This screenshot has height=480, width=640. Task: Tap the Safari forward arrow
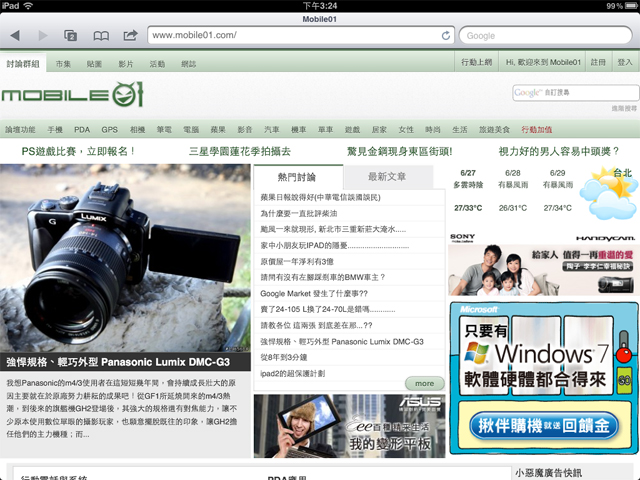42,36
